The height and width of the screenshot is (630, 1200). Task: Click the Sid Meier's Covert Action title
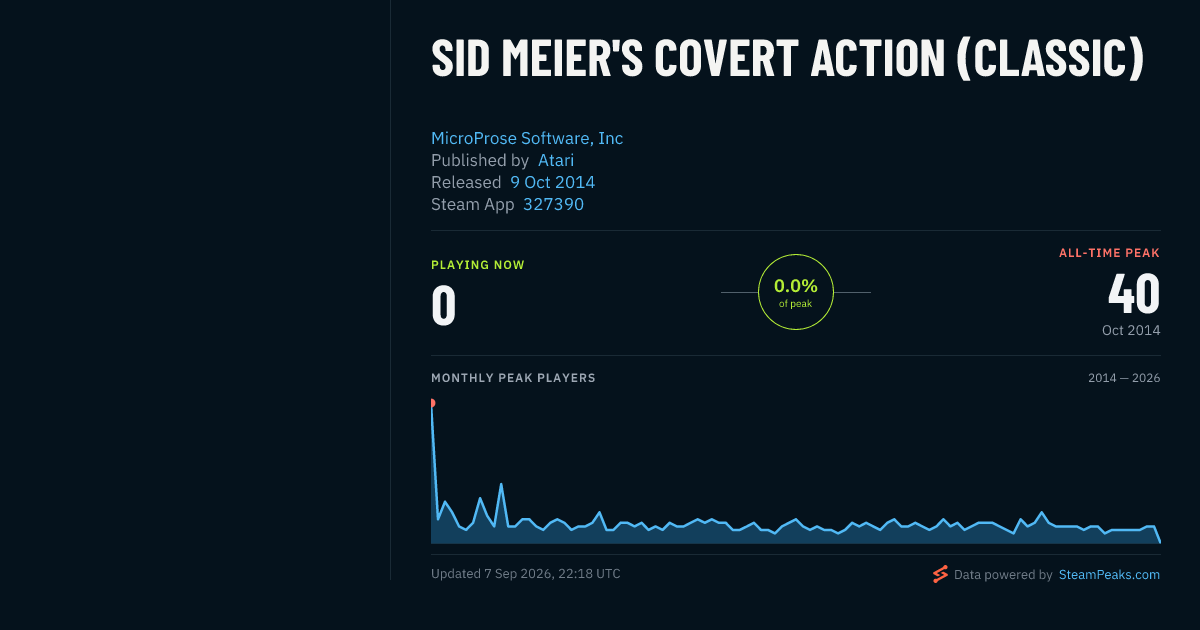[x=787, y=59]
